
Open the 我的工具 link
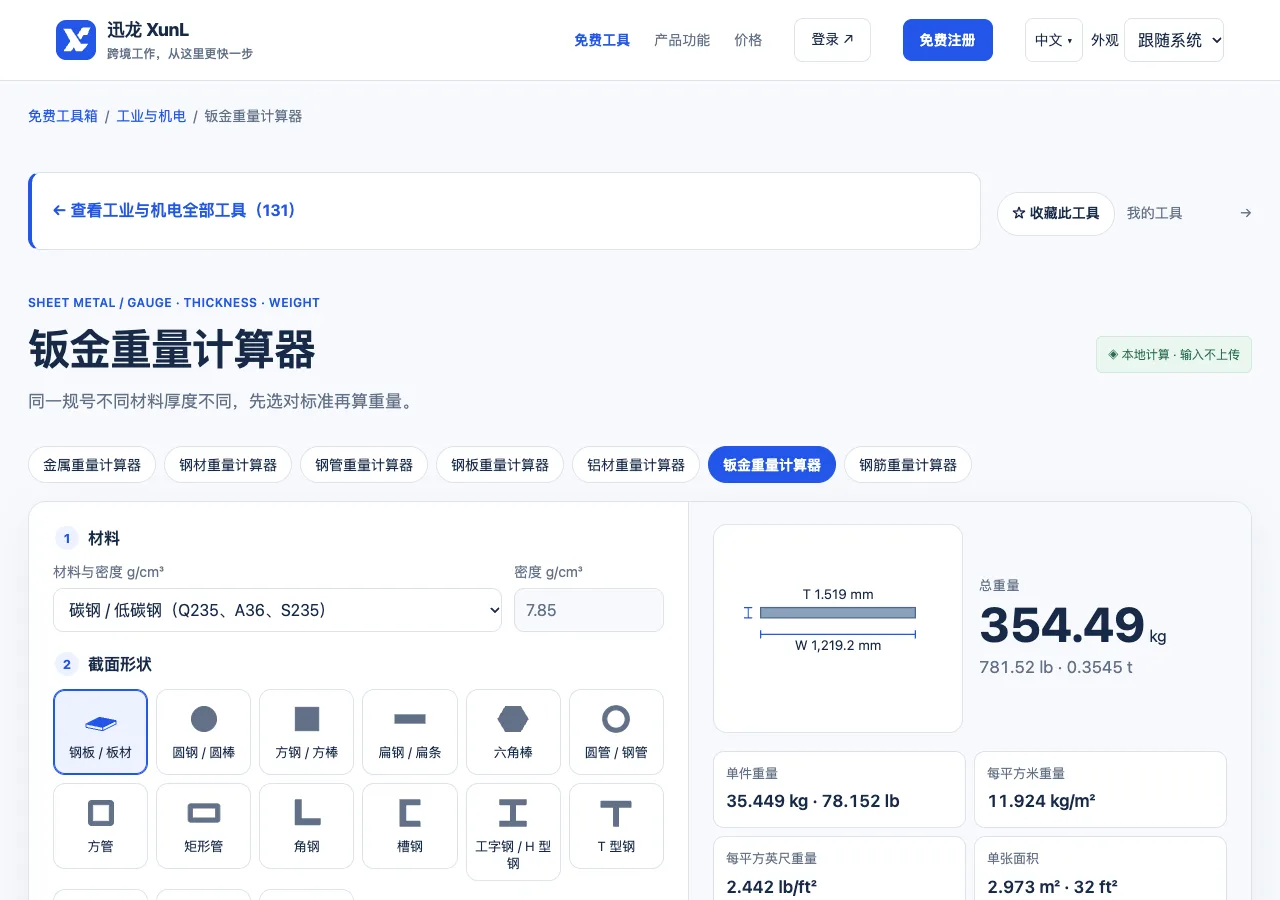click(x=1154, y=213)
